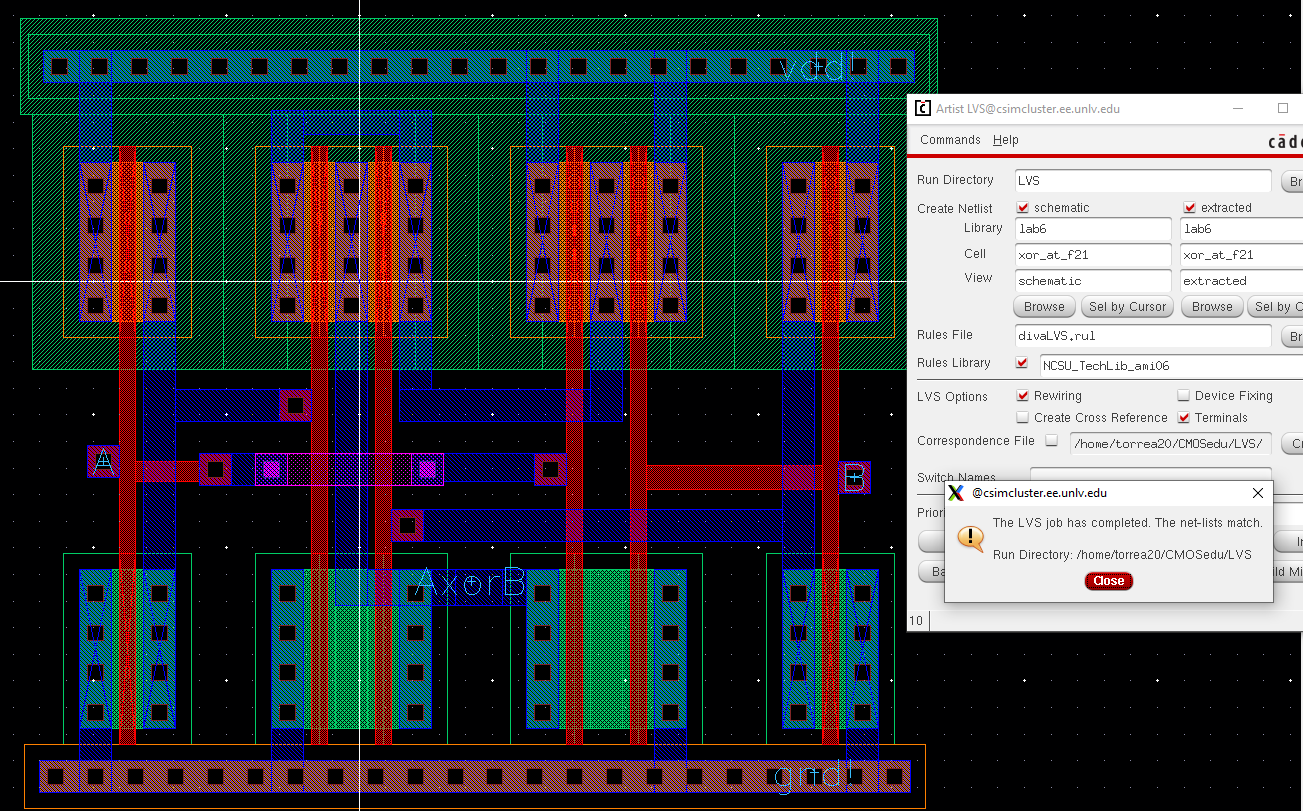Click the Run Directory path text in popup
Screen dimensions: 1303x811
click(1122, 554)
